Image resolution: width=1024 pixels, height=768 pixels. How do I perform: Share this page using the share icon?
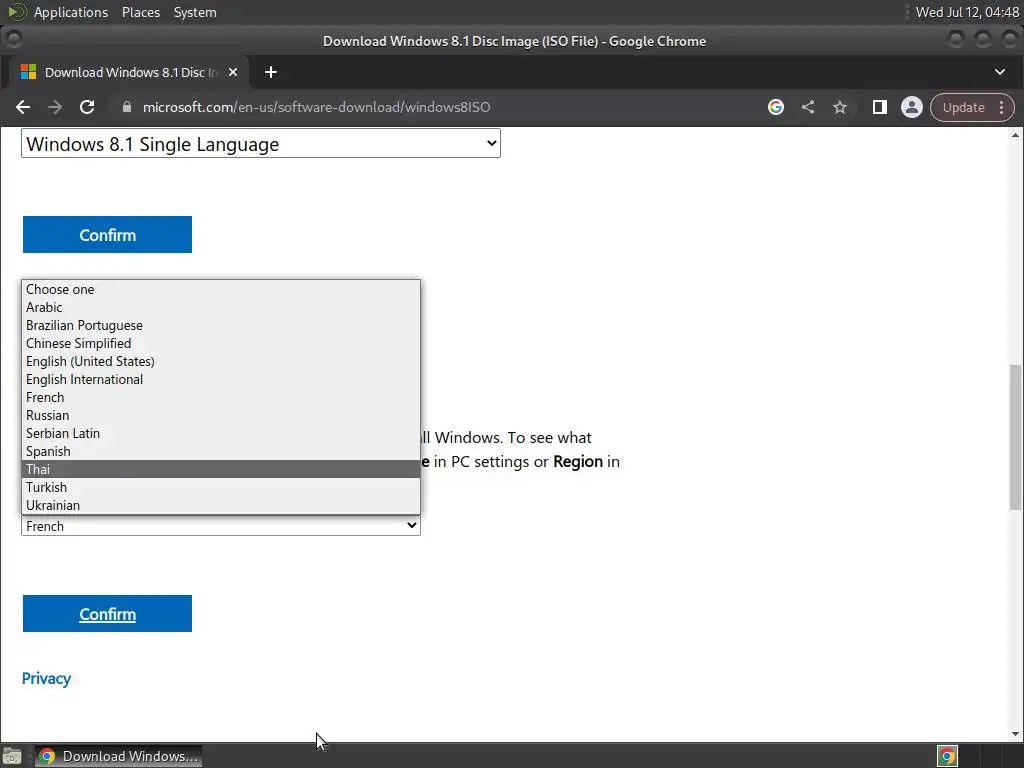point(808,107)
